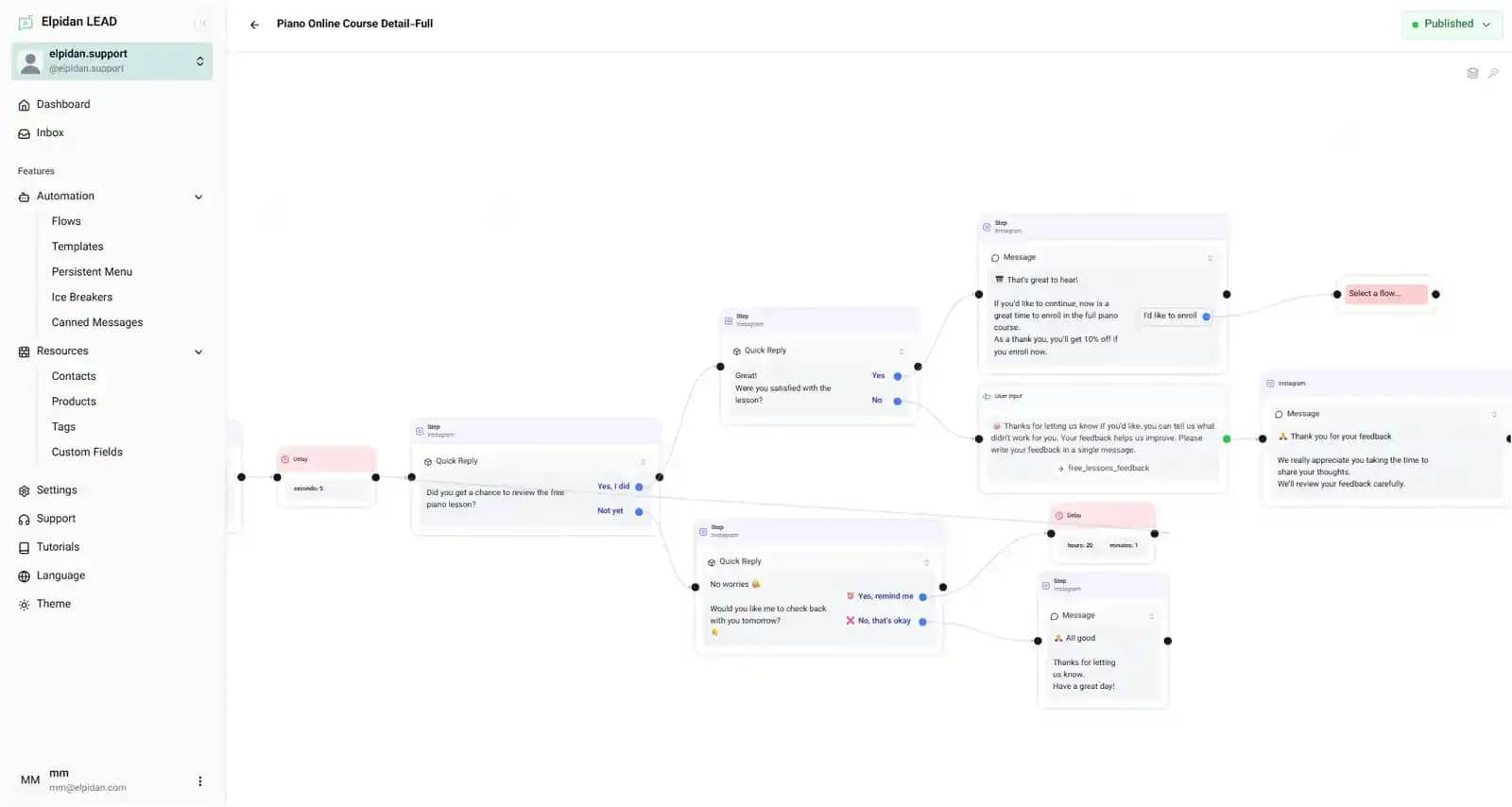
Task: Open Ice Breakers page
Action: pyautogui.click(x=82, y=297)
